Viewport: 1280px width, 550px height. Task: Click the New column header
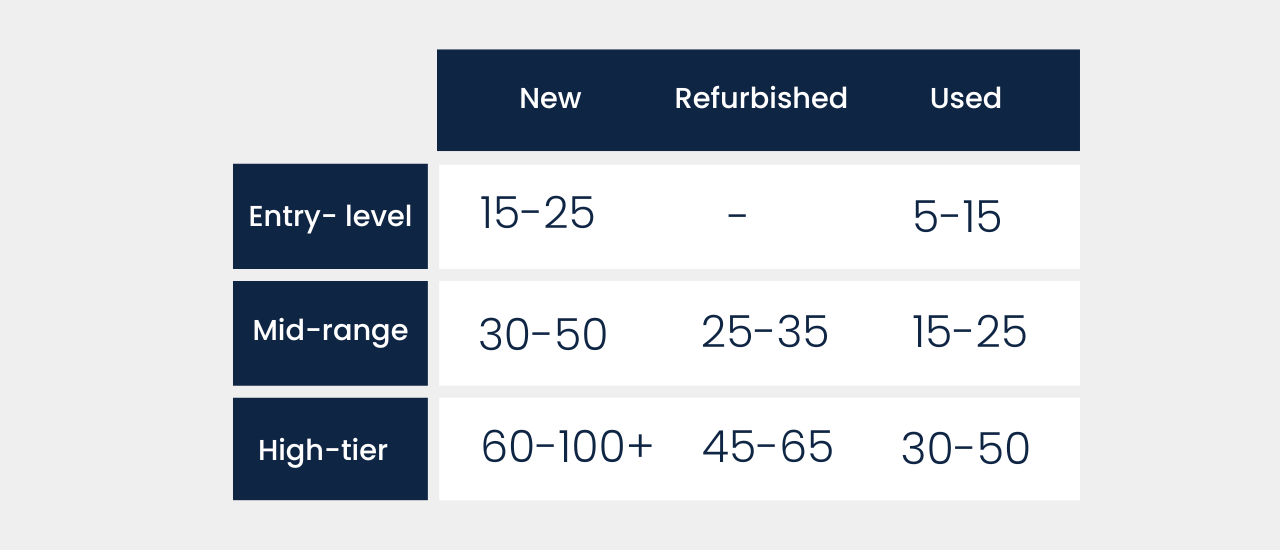pos(550,98)
